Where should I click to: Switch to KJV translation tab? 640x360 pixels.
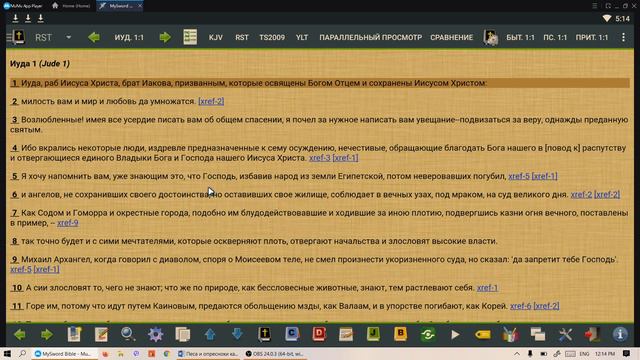tap(216, 37)
